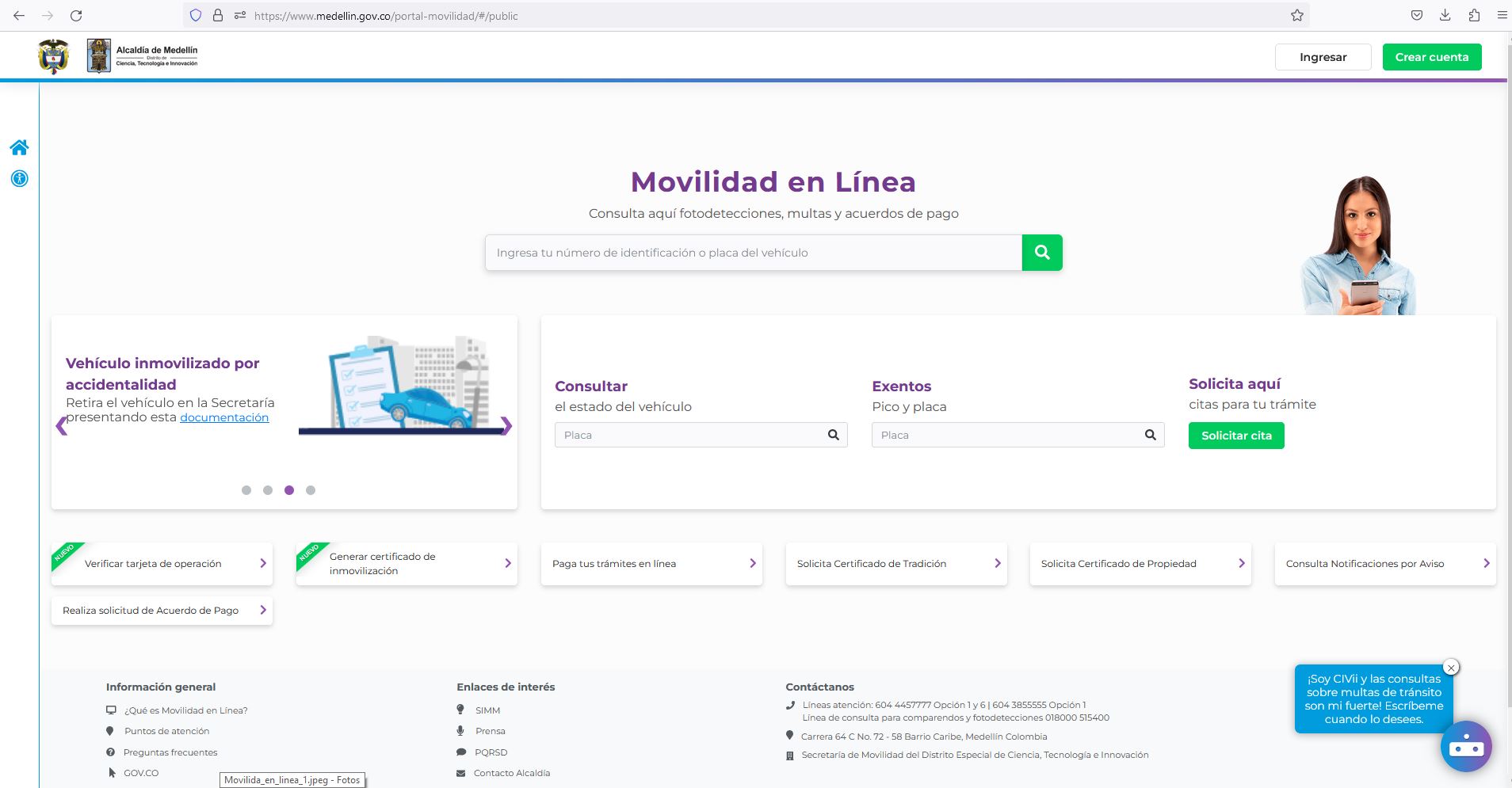Reload the page in the browser
Viewport: 1512px width, 788px height.
[x=76, y=16]
